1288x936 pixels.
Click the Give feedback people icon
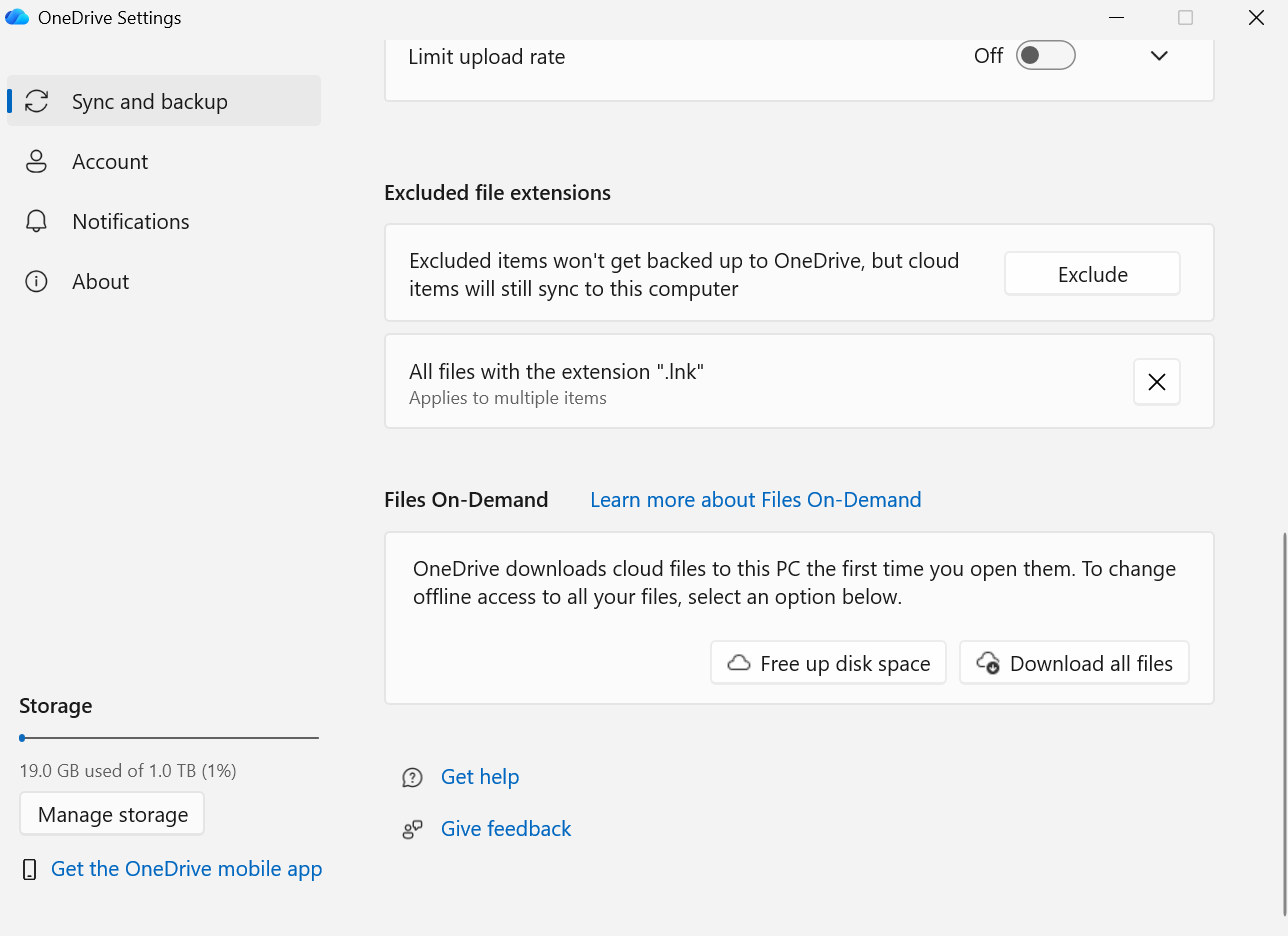click(x=412, y=829)
